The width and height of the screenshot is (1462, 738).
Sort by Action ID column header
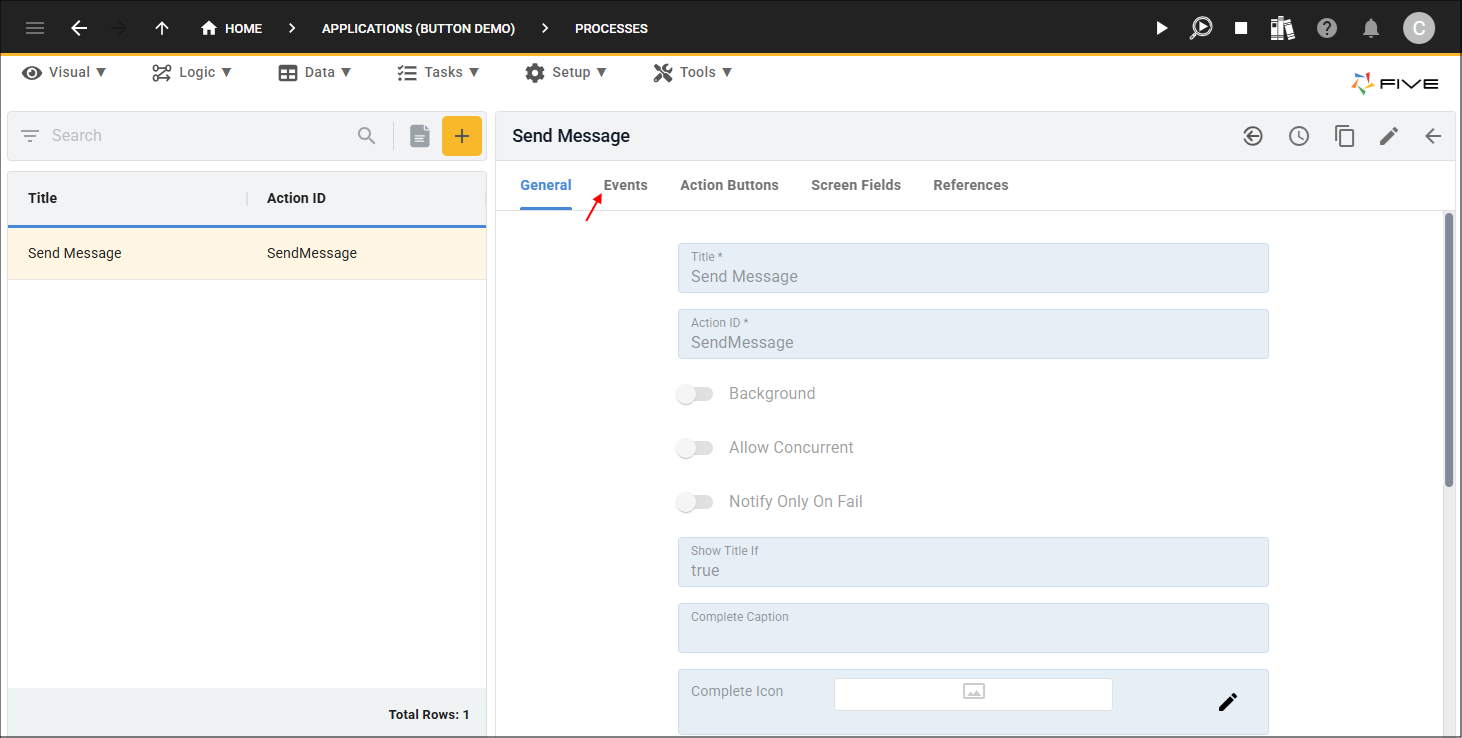[x=296, y=198]
